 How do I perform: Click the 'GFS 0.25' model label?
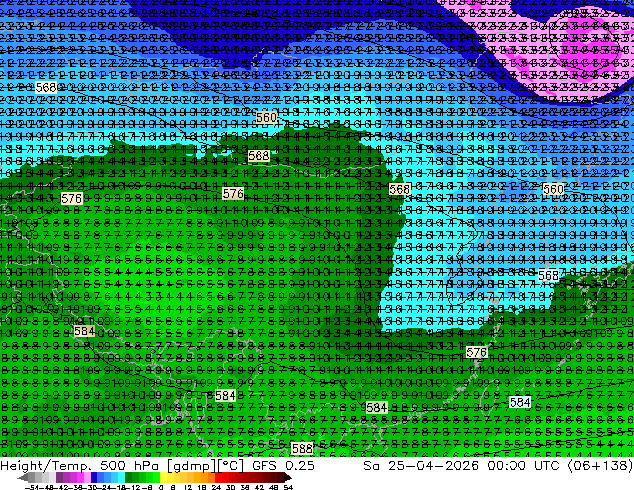pos(283,466)
